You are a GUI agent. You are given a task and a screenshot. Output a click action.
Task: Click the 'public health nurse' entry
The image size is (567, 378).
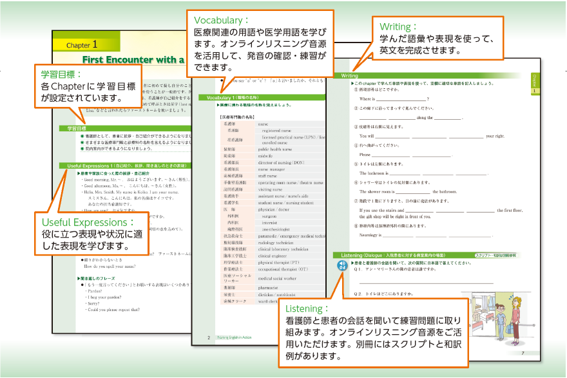click(275, 149)
